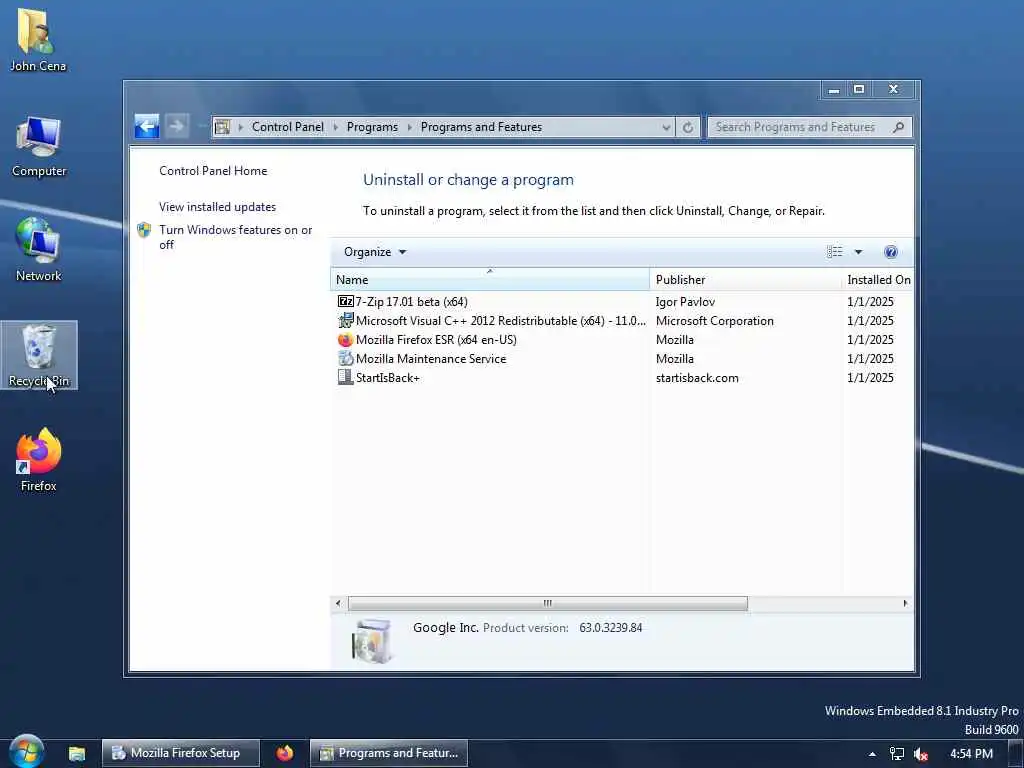Click the horizontal scrollbar thumb
This screenshot has width=1024, height=768.
547,603
